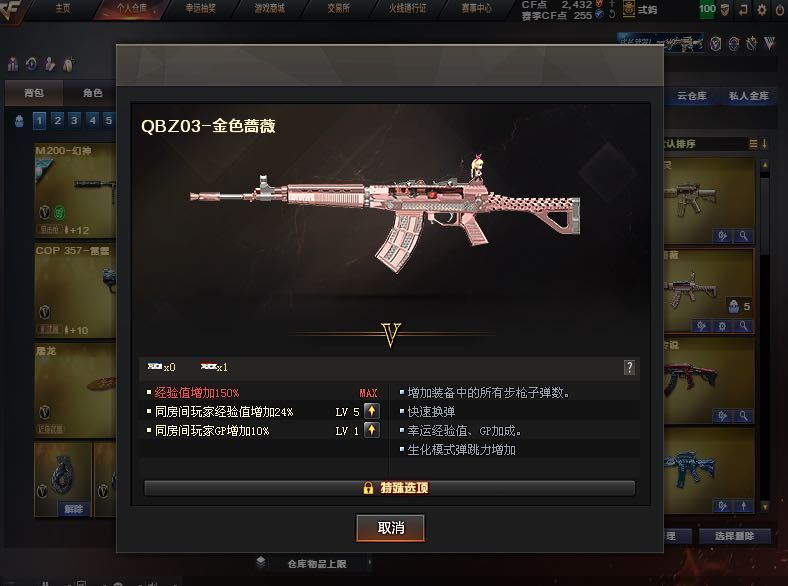Click the upgrade arrow icon on blue rifle
The height and width of the screenshot is (586, 788).
743,505
